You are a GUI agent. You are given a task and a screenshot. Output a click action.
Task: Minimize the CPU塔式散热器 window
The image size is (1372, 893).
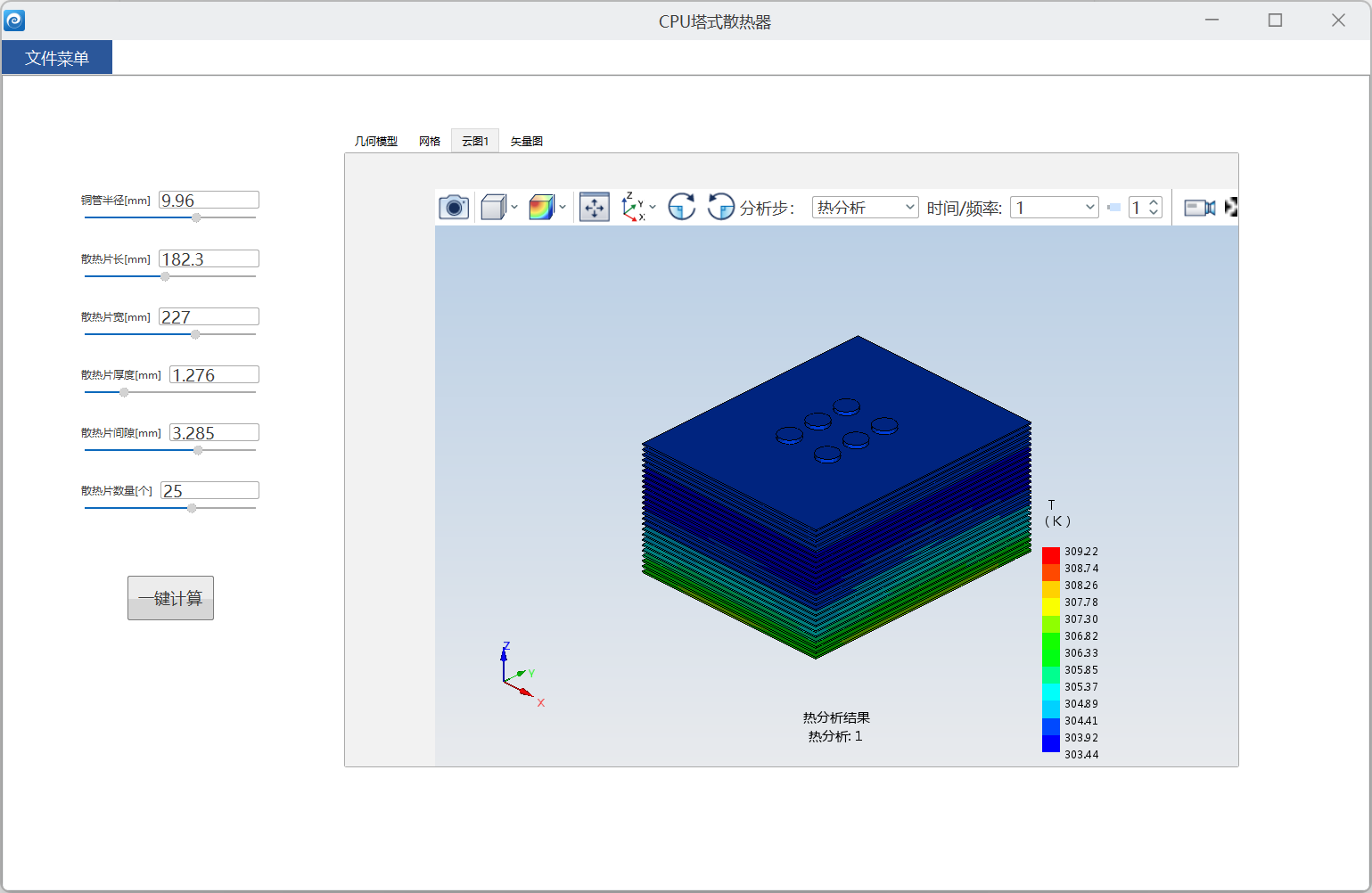1212,20
